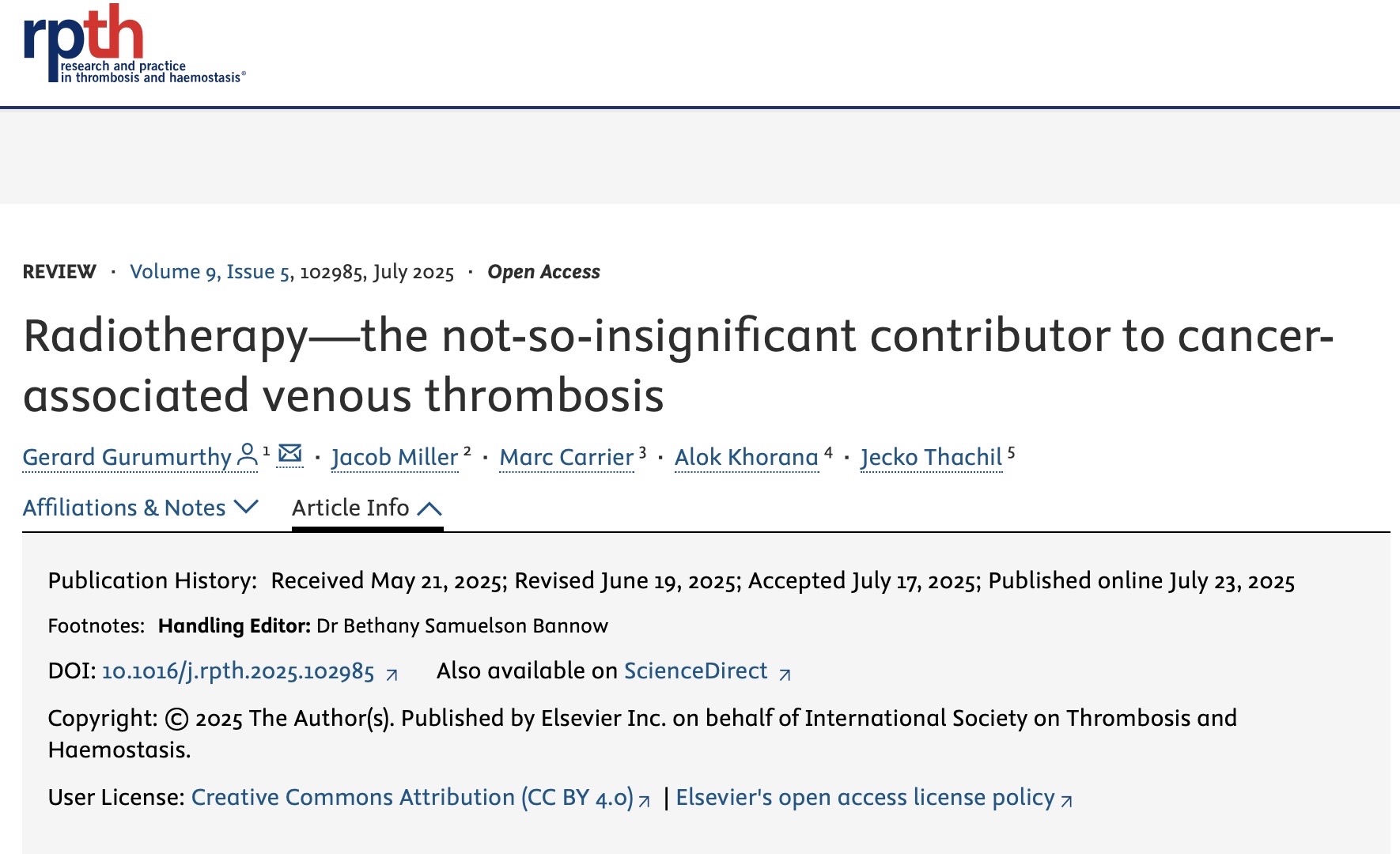
Task: Click the email envelope icon beside Gurumurthy
Action: point(290,454)
